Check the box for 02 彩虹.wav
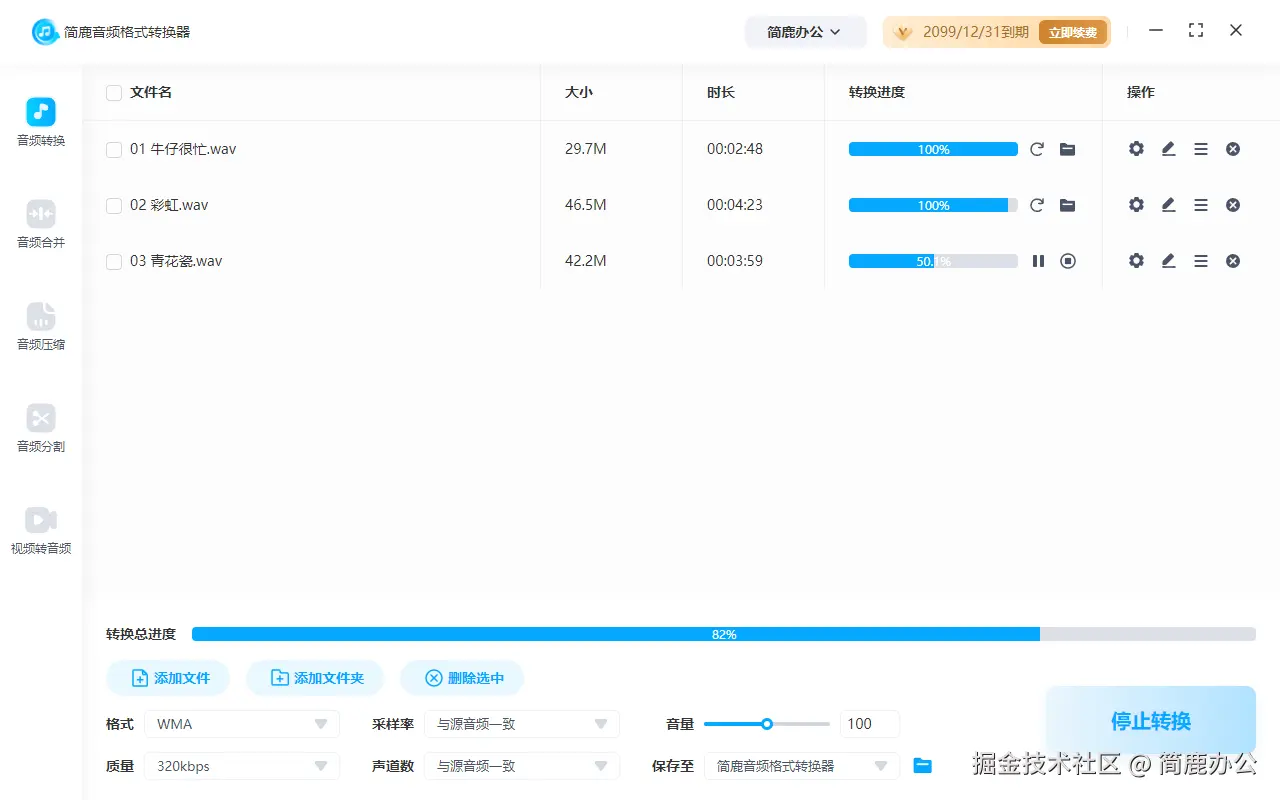The height and width of the screenshot is (800, 1280). 113,205
